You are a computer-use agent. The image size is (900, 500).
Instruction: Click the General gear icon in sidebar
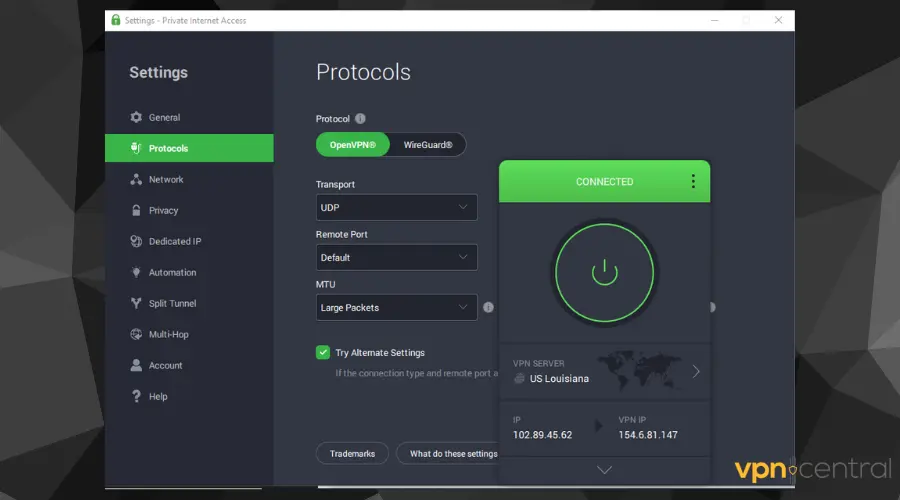(136, 118)
